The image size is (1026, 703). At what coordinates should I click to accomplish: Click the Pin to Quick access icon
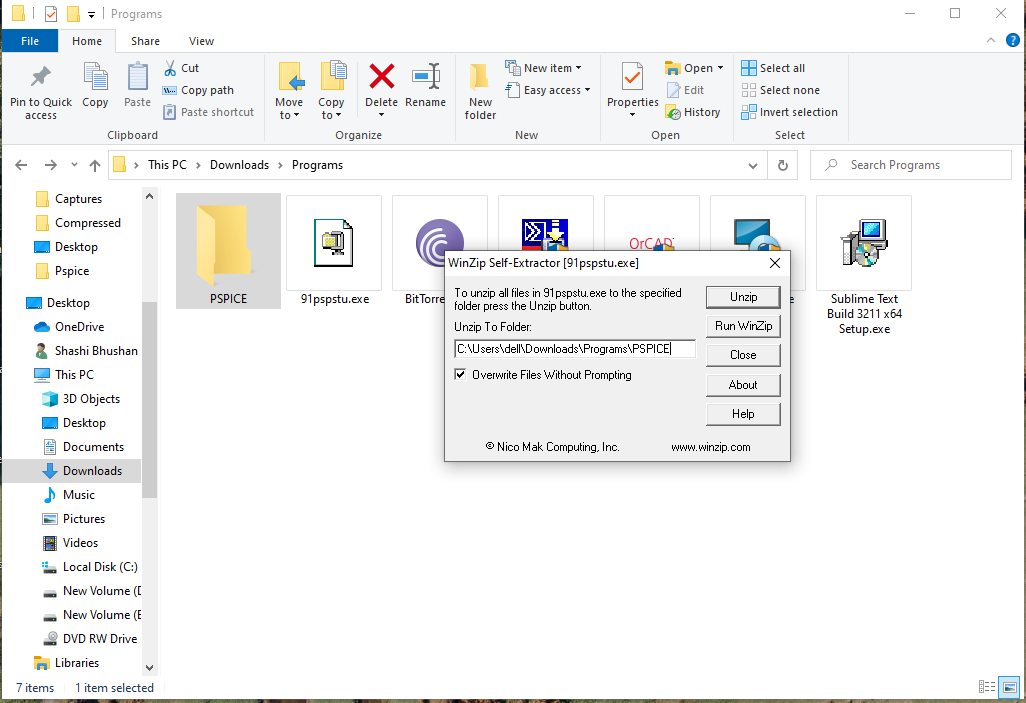pos(40,88)
